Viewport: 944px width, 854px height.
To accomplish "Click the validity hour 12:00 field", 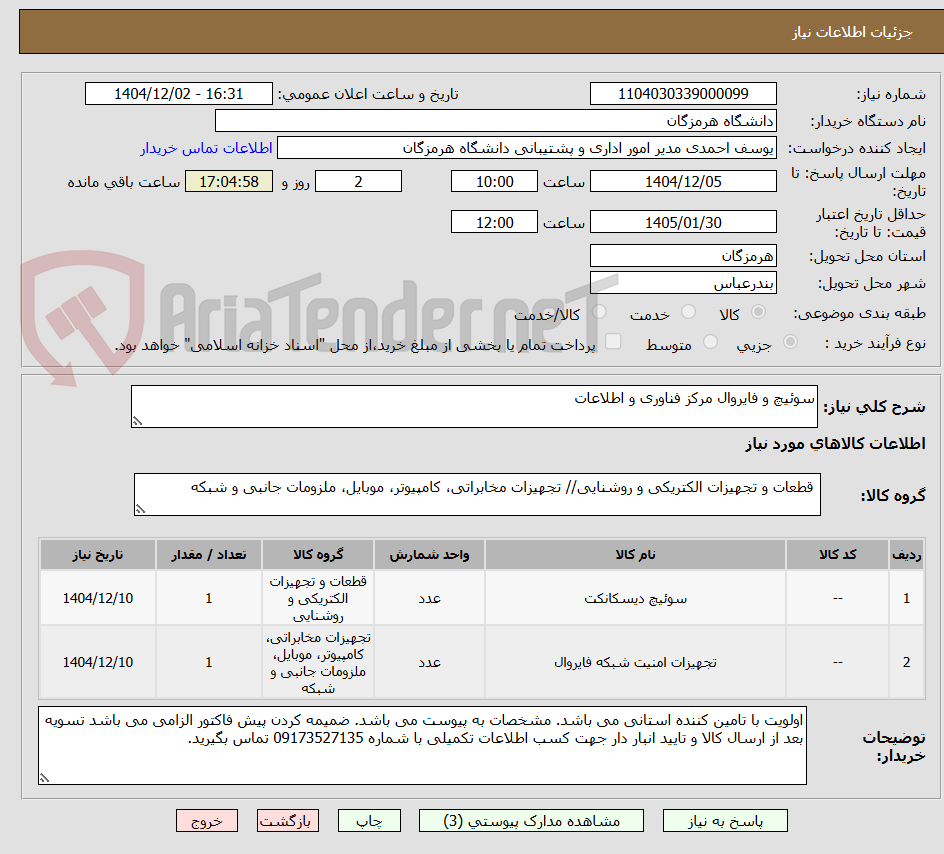I will [x=494, y=222].
